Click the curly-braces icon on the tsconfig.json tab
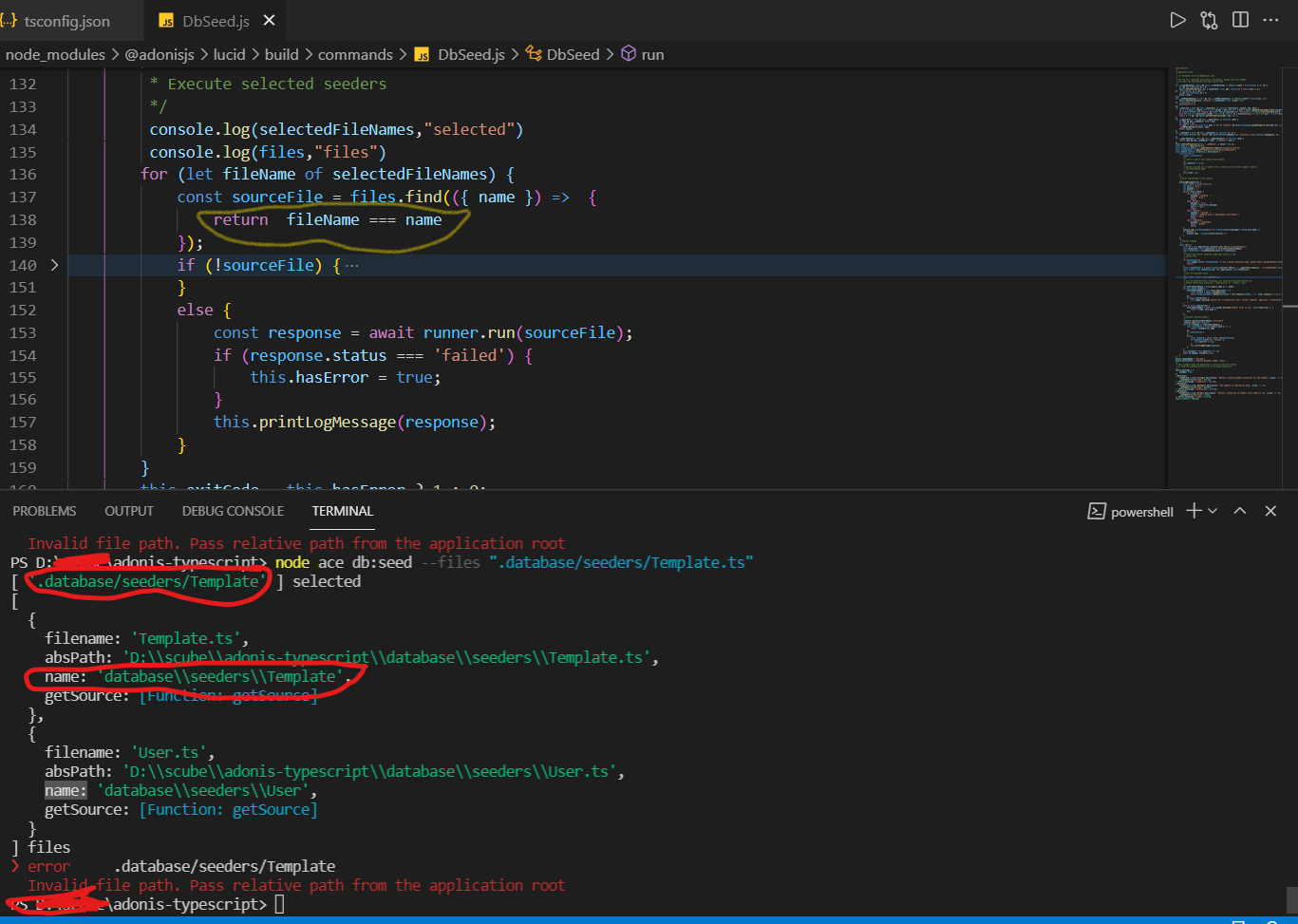This screenshot has width=1298, height=924. (9, 19)
